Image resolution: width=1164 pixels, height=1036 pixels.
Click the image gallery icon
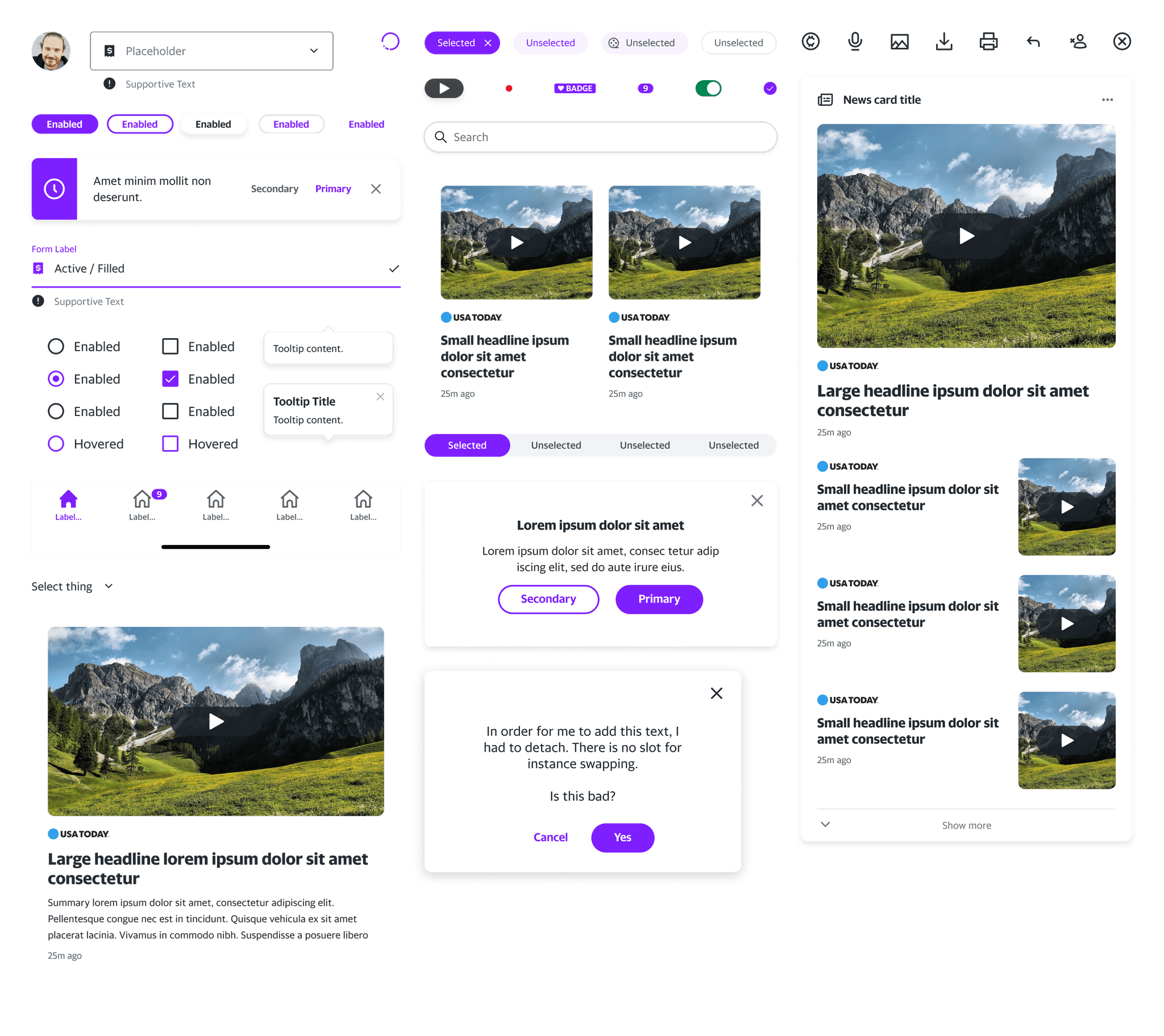click(899, 41)
